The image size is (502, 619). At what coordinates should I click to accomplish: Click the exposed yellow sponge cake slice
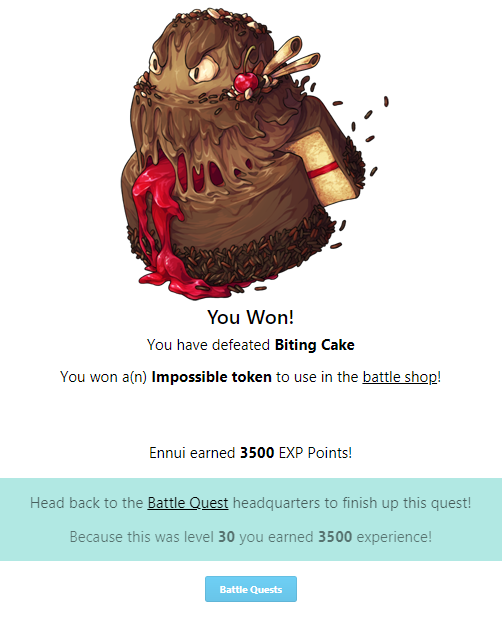tap(327, 169)
